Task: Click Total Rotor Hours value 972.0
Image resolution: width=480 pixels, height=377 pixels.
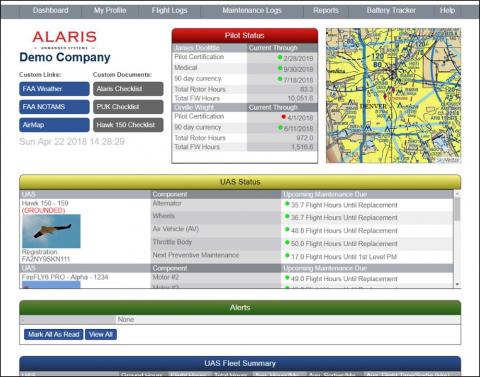Action: 305,138
